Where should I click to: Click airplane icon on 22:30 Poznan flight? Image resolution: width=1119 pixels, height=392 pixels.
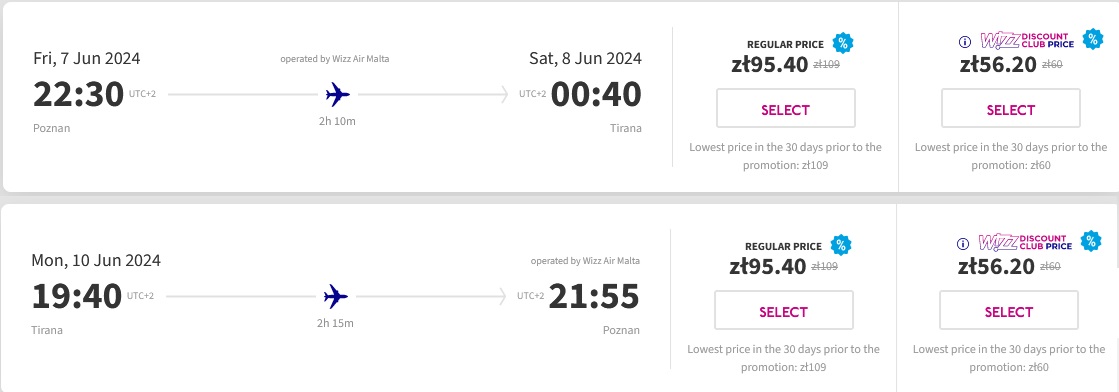[x=338, y=94]
